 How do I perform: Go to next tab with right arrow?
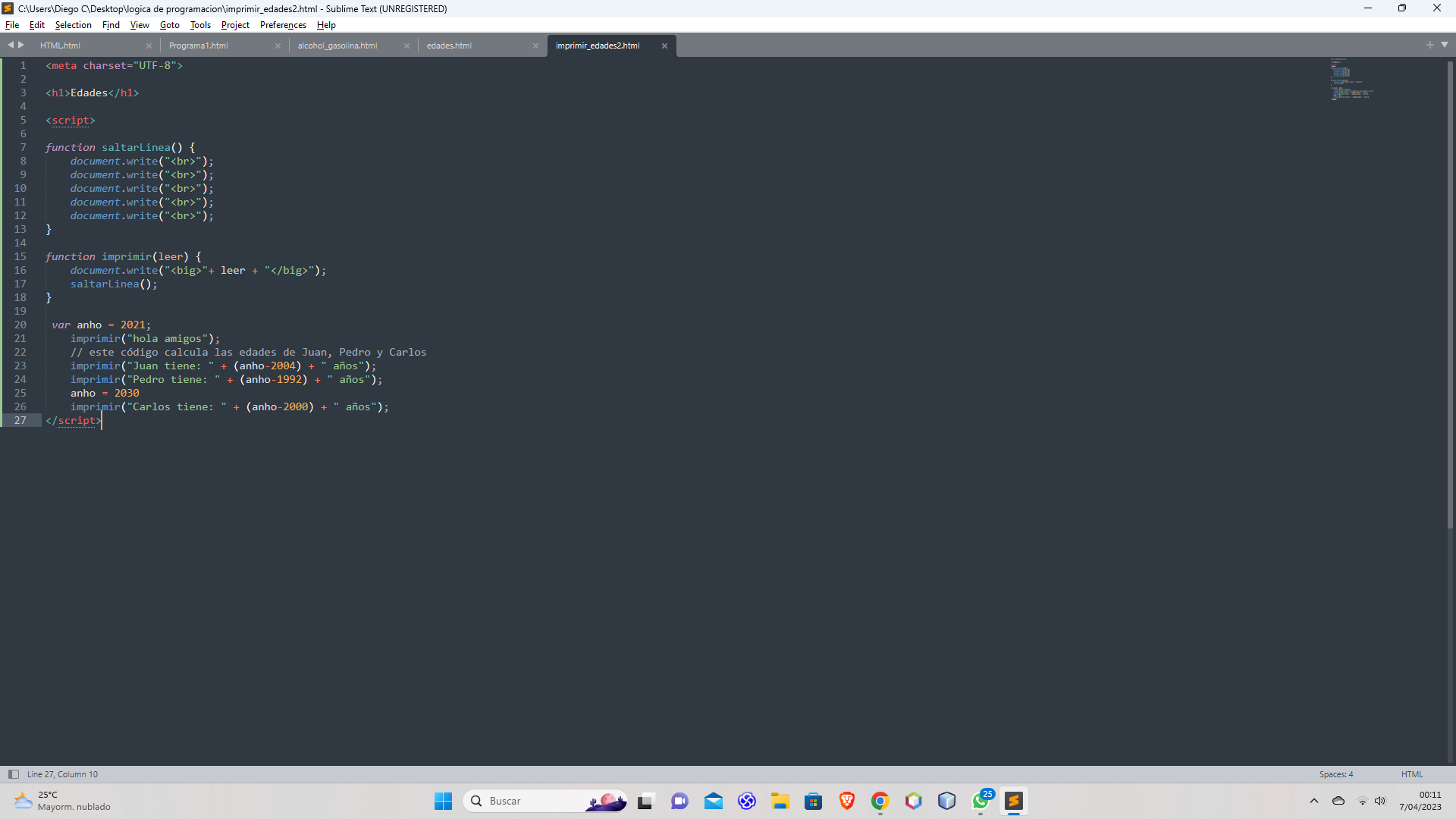21,45
